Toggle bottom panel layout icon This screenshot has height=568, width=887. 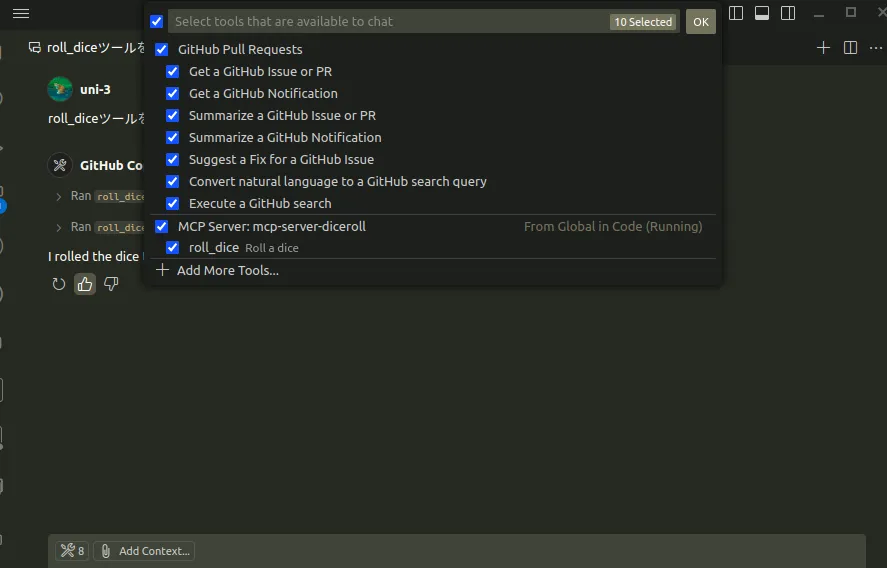[761, 12]
